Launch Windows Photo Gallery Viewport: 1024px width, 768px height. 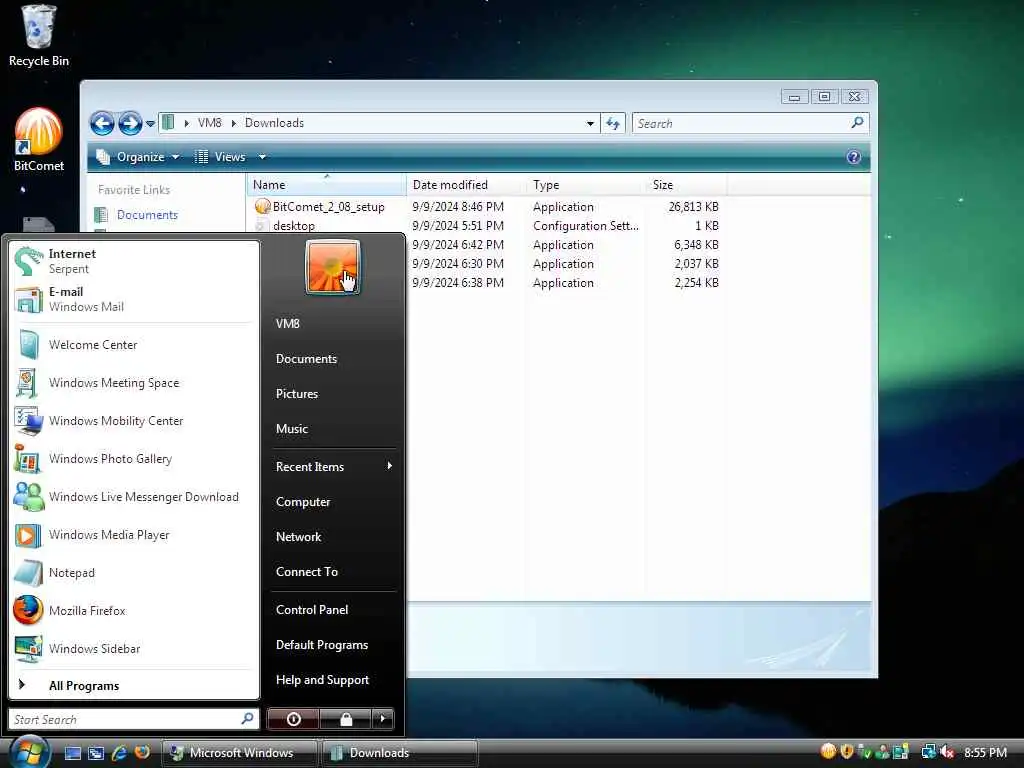(134, 458)
